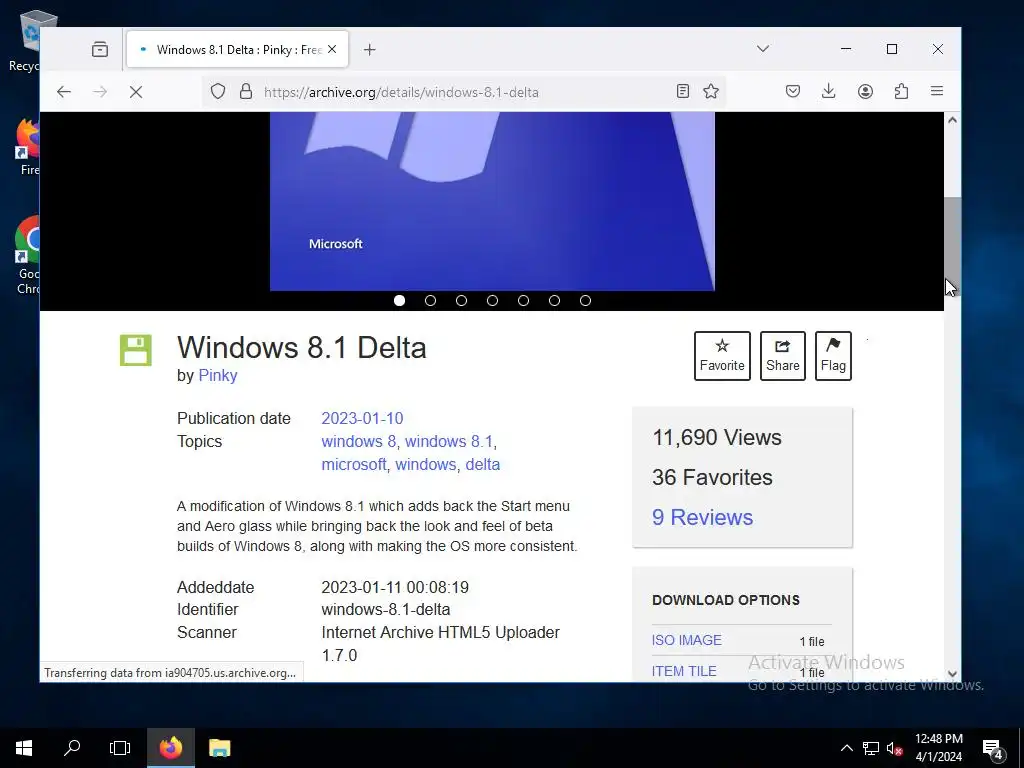Flag this archive item
The width and height of the screenshot is (1024, 768).
(833, 356)
